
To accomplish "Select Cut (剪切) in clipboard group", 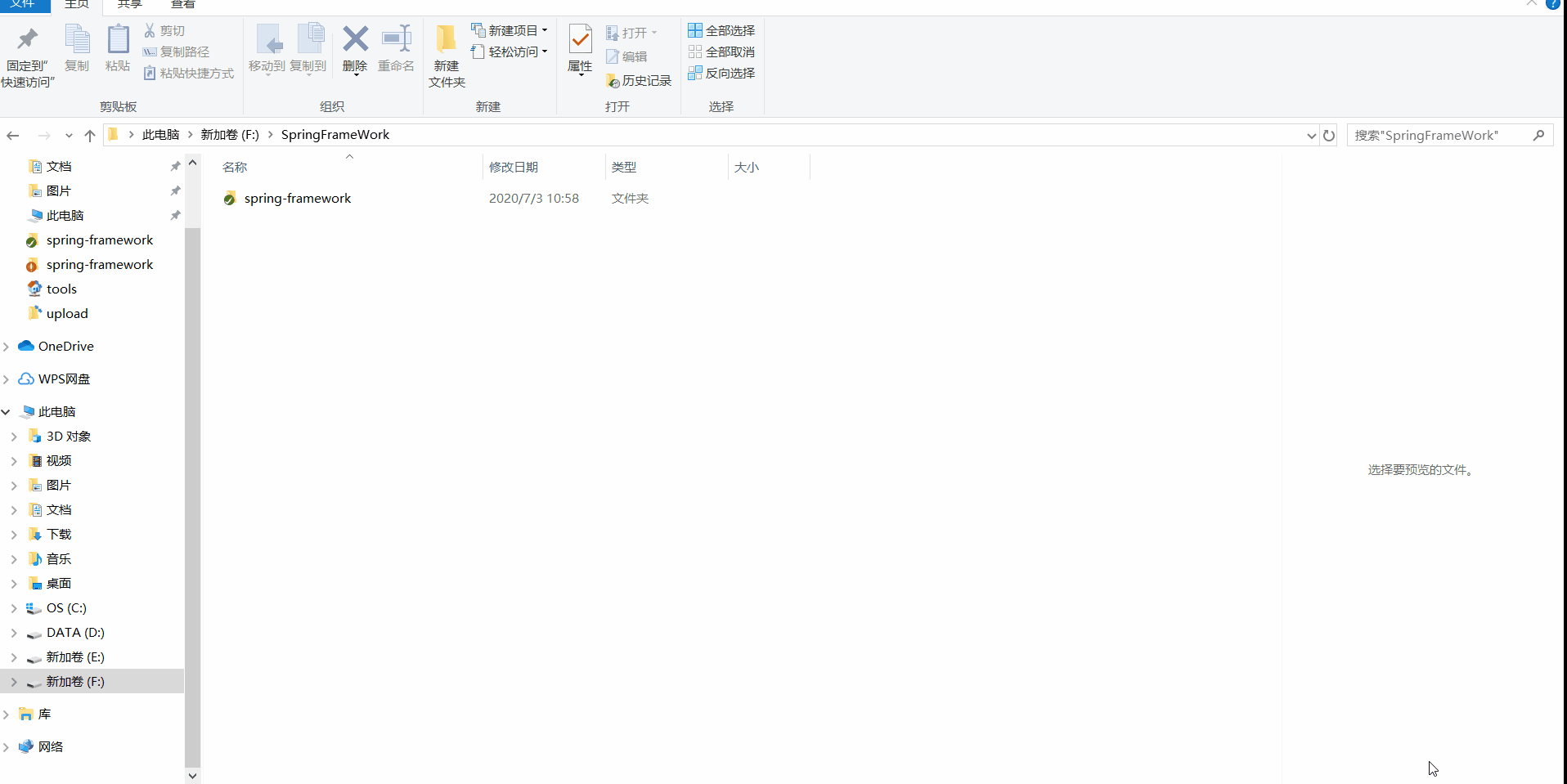I will pyautogui.click(x=164, y=30).
